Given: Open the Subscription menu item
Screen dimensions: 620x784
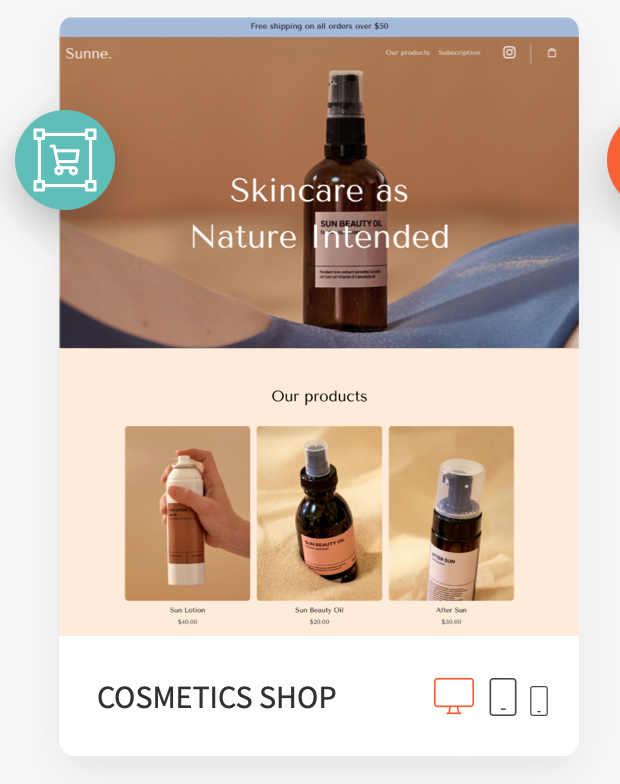Looking at the screenshot, I should [459, 52].
